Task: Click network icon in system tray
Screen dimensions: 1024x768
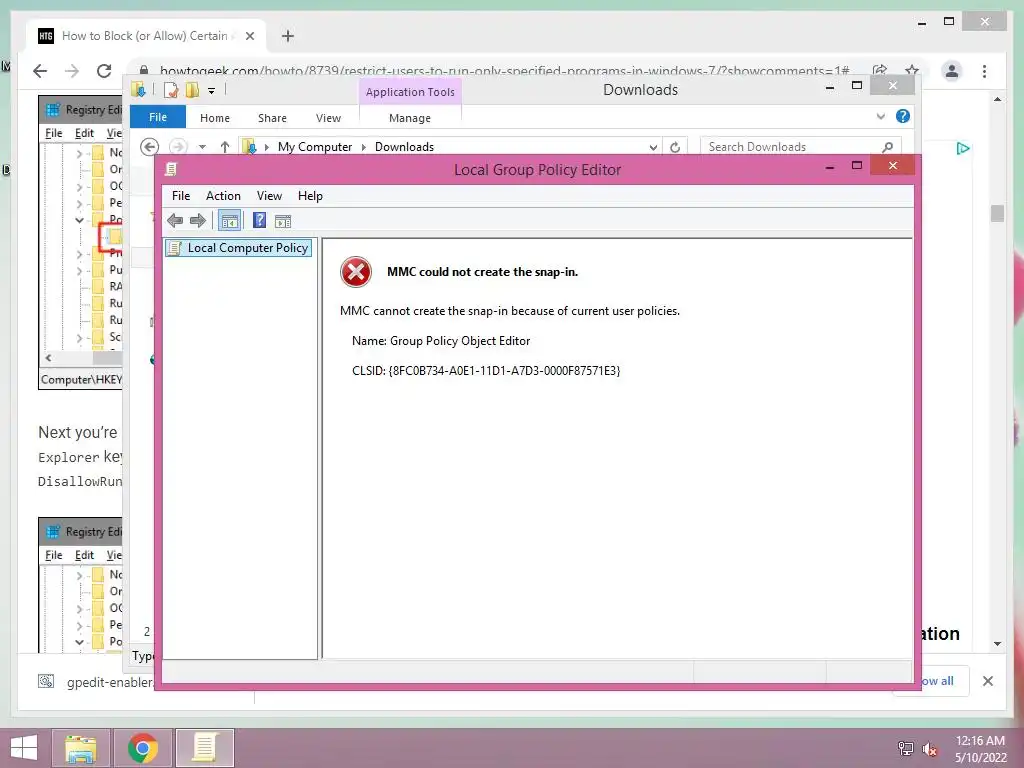Action: 906,748
